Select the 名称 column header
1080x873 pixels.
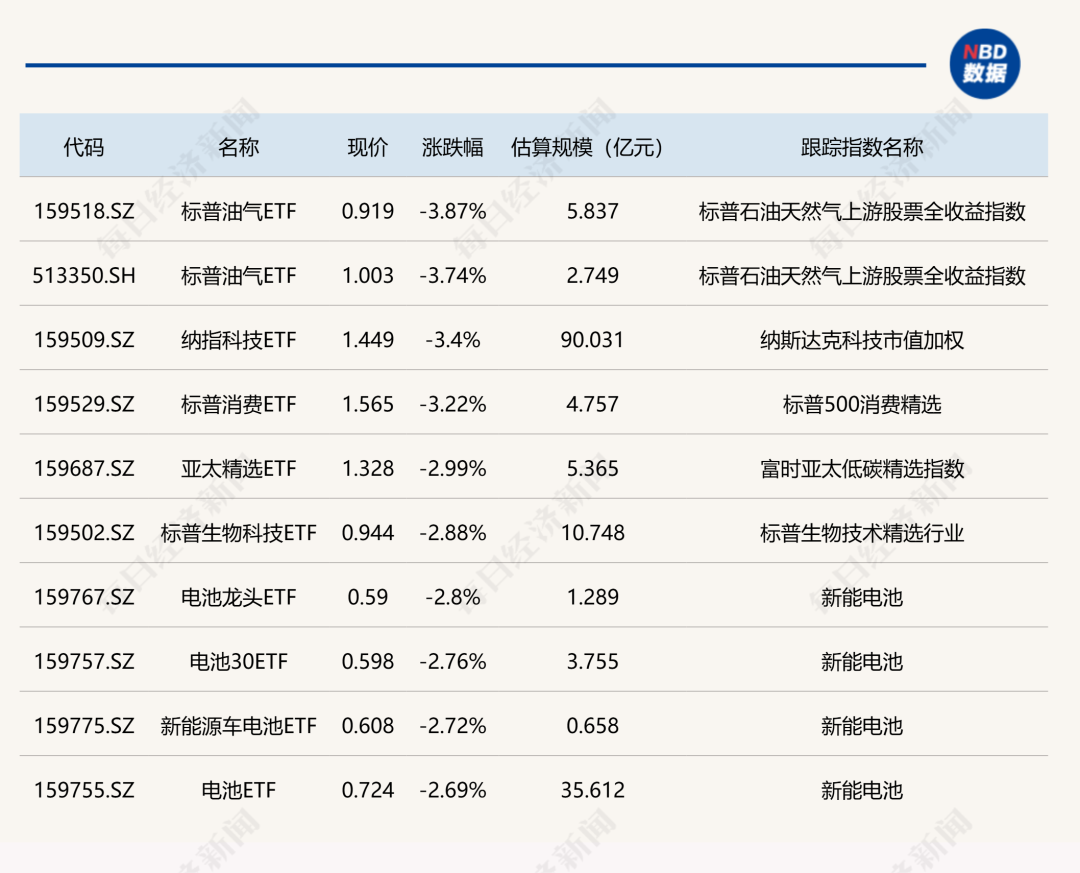[238, 146]
